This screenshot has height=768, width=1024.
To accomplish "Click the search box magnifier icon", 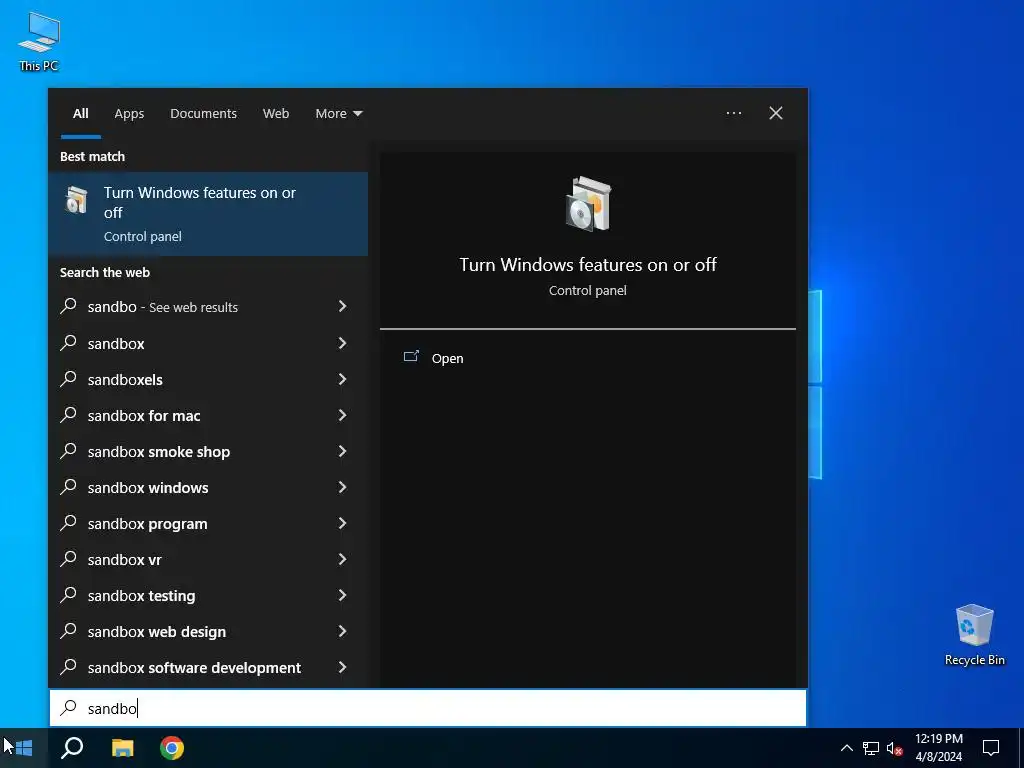I will coord(69,707).
